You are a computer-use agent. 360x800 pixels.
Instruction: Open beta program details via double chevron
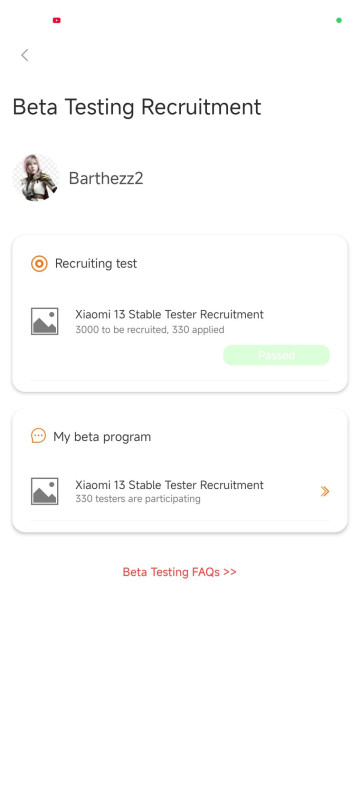(325, 491)
